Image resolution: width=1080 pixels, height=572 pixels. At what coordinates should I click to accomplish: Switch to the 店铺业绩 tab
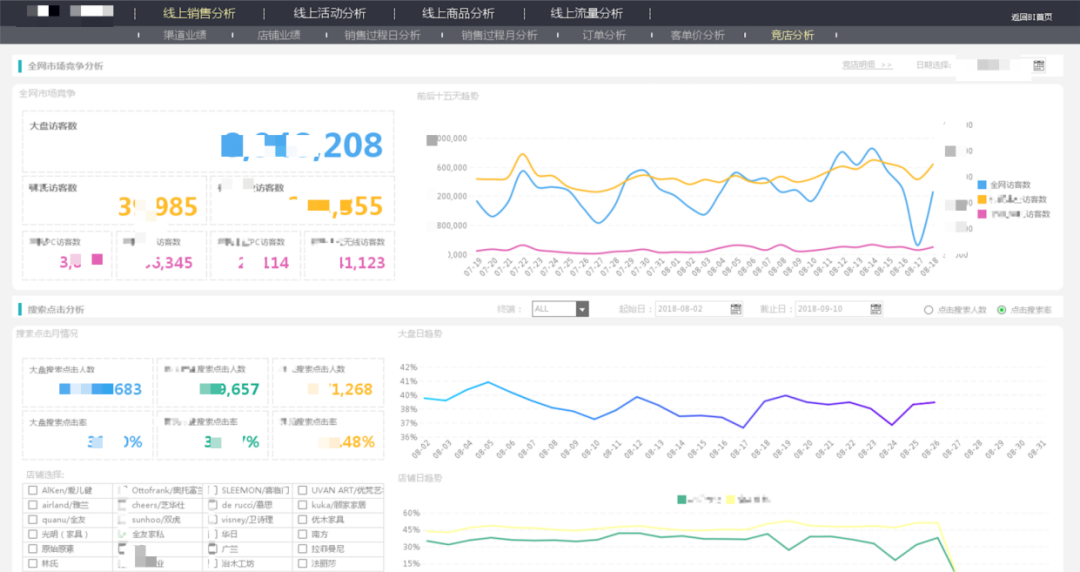coord(279,35)
